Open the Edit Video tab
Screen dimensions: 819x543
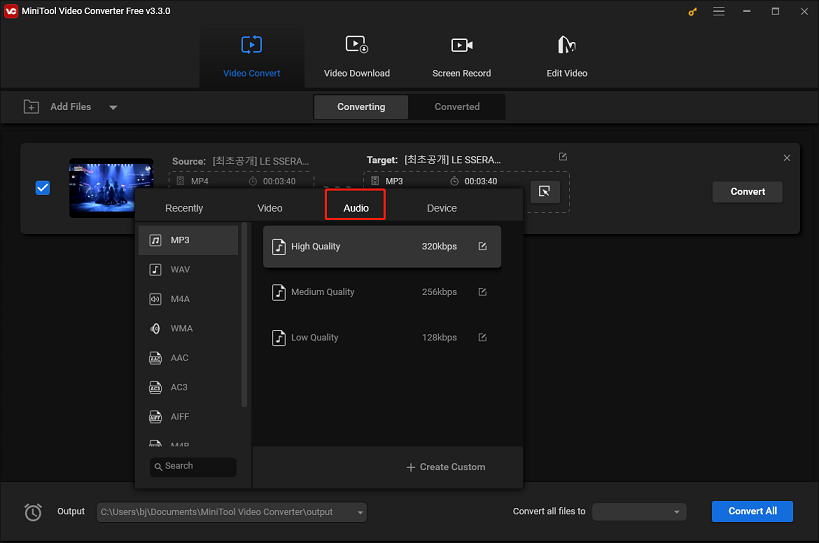567,57
